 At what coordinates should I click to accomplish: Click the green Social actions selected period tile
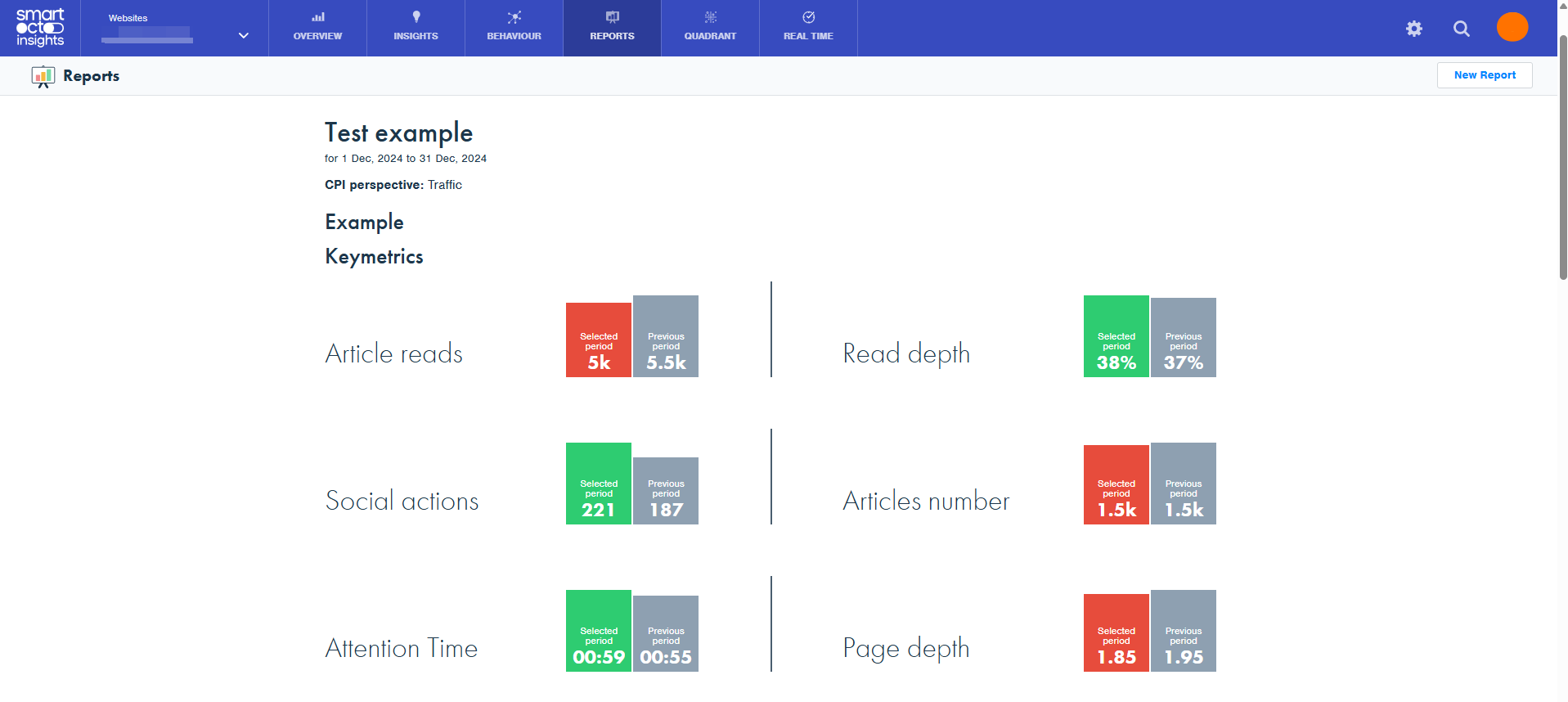tap(598, 484)
